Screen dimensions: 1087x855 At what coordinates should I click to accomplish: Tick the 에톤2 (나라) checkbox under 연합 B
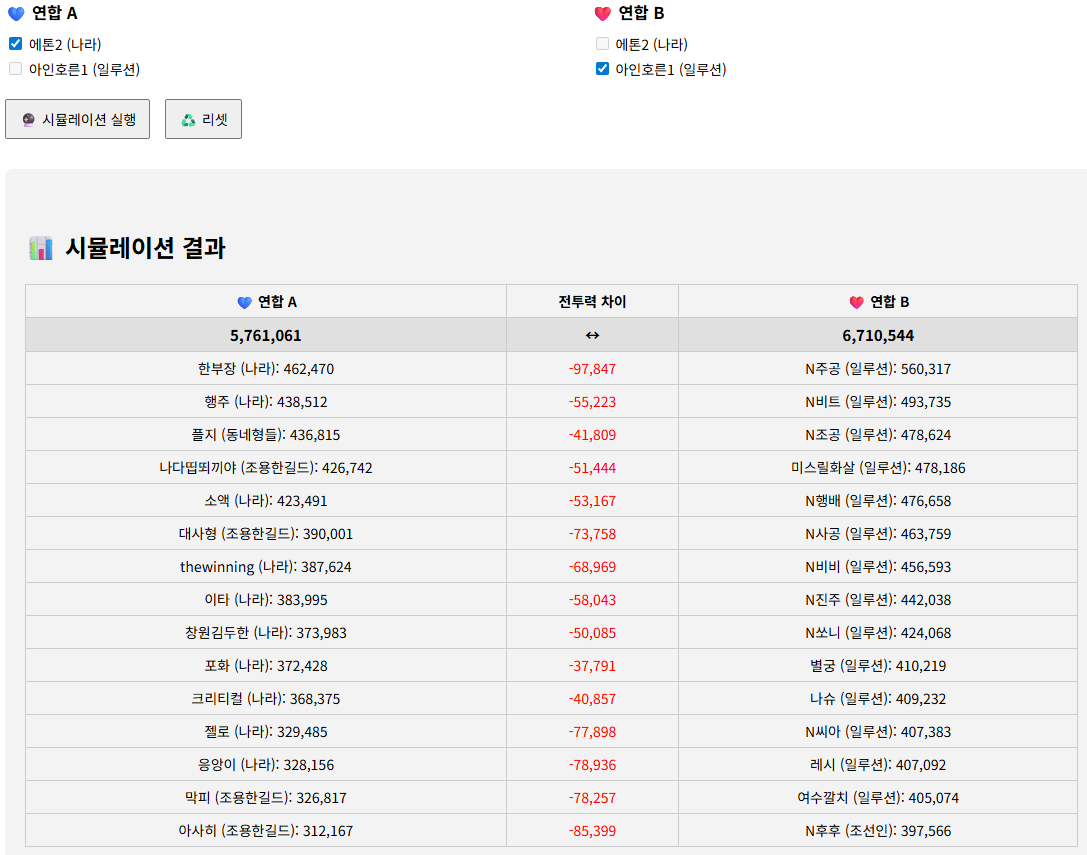602,44
